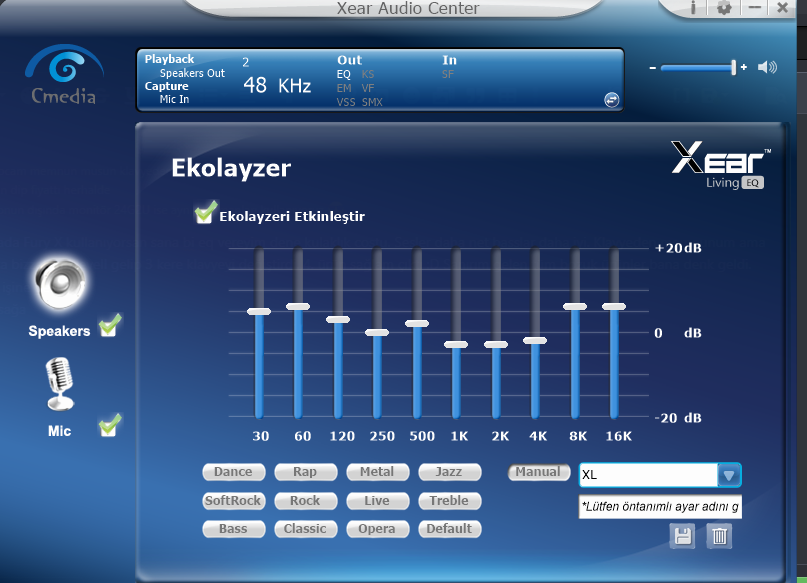The image size is (807, 583).
Task: Click the KS indicator under Out
Action: click(x=368, y=74)
